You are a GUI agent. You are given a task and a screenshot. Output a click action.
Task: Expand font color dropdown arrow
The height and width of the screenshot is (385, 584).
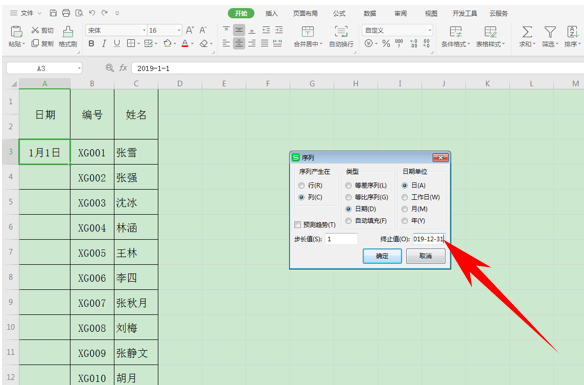193,44
